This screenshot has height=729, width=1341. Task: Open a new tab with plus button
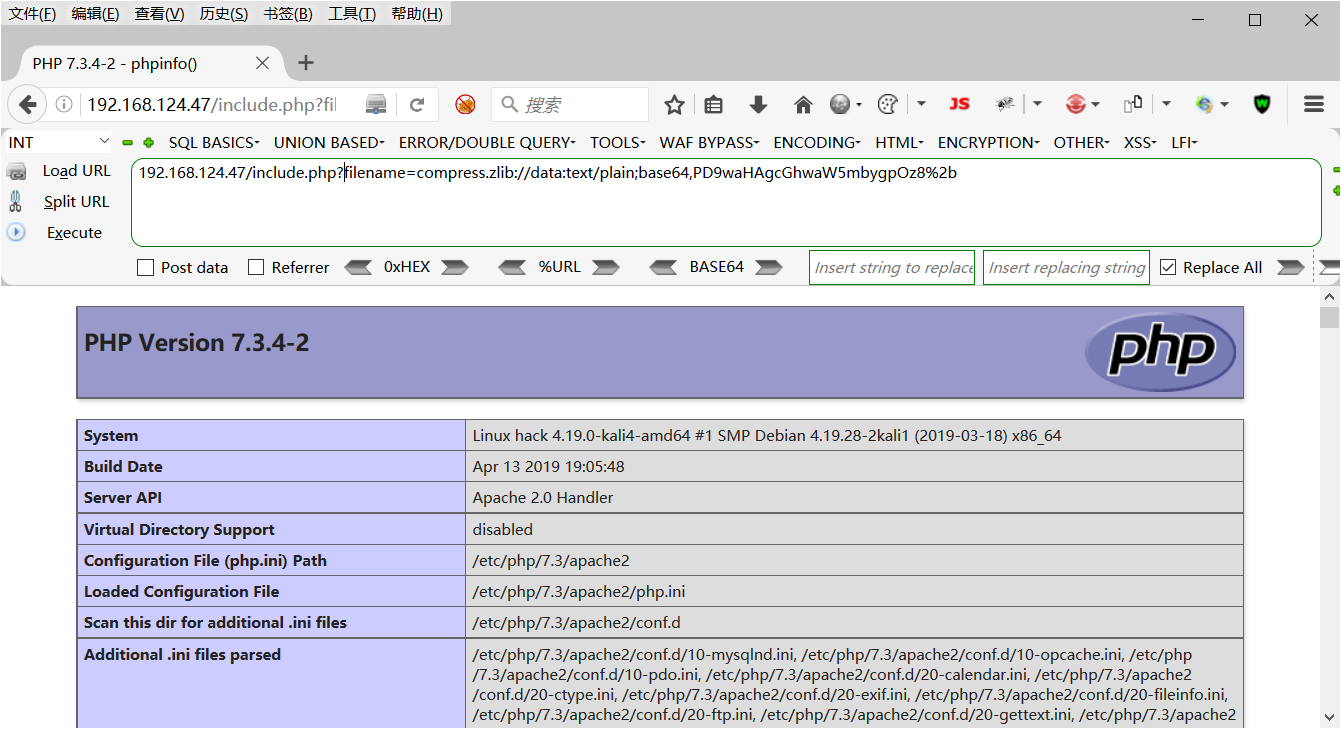pos(306,63)
